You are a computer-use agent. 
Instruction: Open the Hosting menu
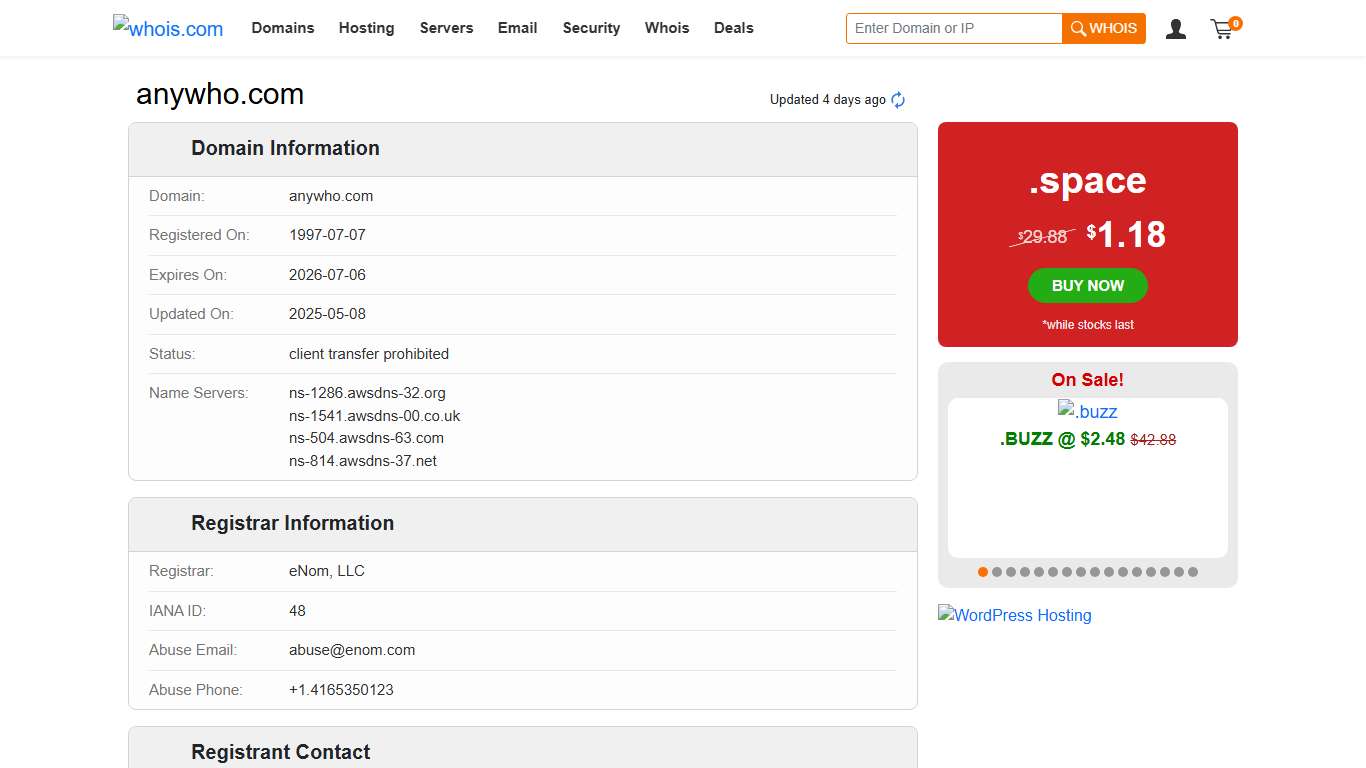[x=366, y=28]
